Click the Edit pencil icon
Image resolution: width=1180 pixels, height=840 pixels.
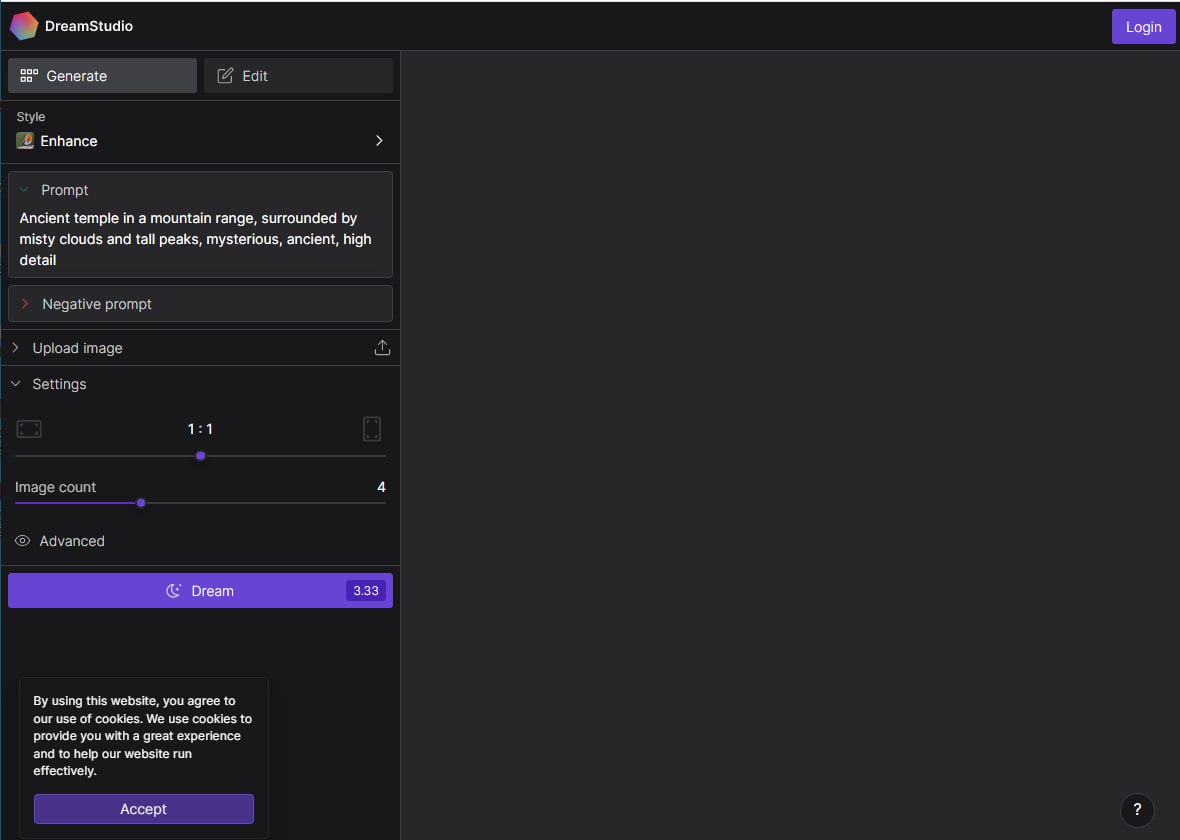[x=225, y=76]
